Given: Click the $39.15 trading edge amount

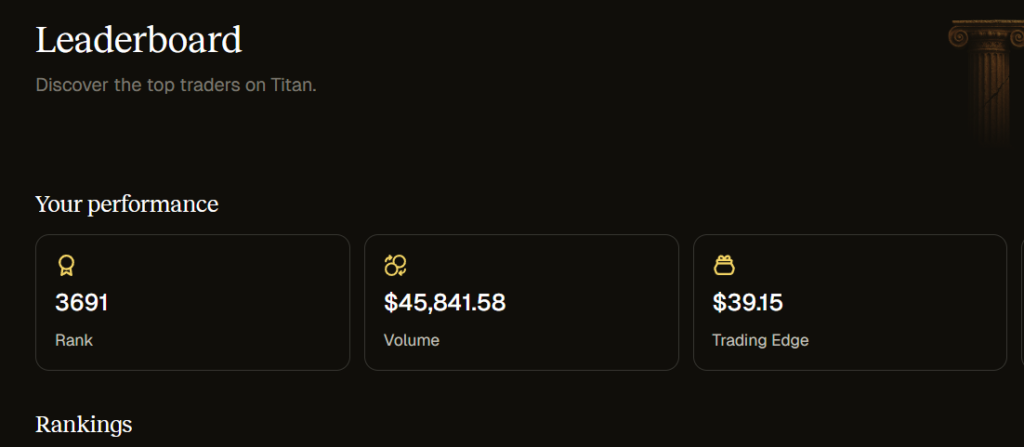Looking at the screenshot, I should [748, 302].
